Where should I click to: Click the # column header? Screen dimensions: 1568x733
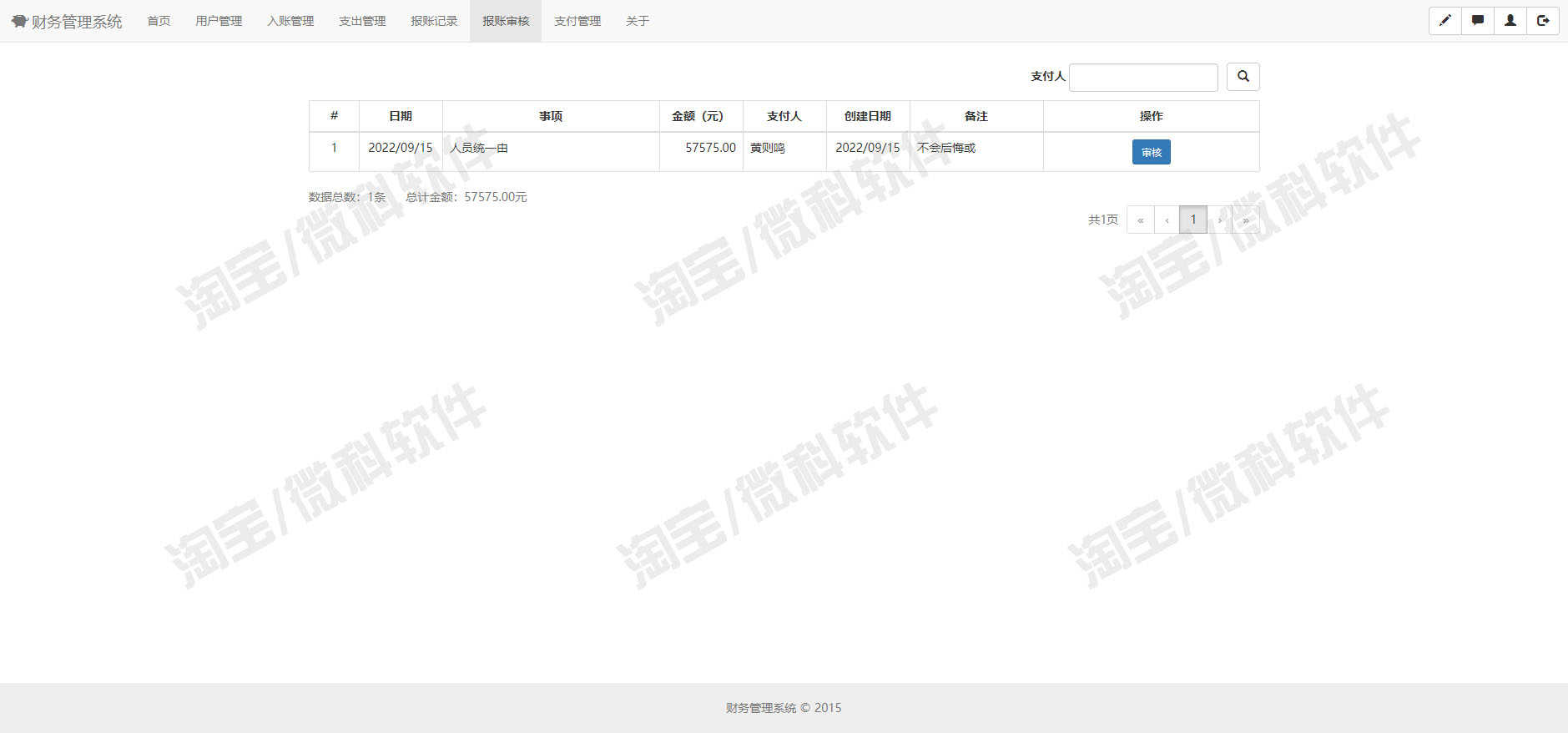tap(334, 116)
